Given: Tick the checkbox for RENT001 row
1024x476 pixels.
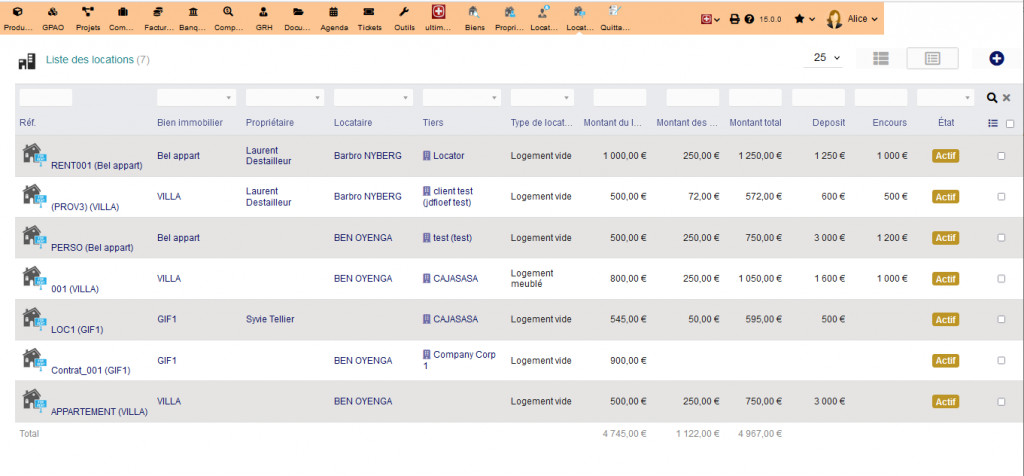Looking at the screenshot, I should pyautogui.click(x=1001, y=156).
